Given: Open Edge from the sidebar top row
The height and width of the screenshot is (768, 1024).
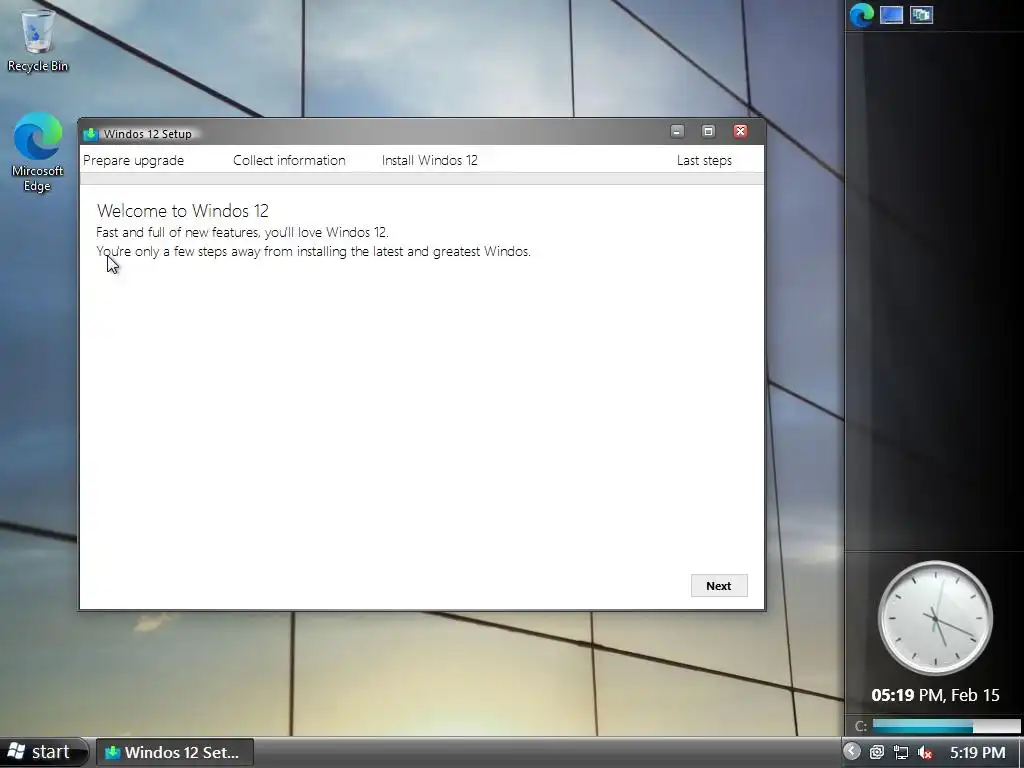Looking at the screenshot, I should click(x=861, y=14).
